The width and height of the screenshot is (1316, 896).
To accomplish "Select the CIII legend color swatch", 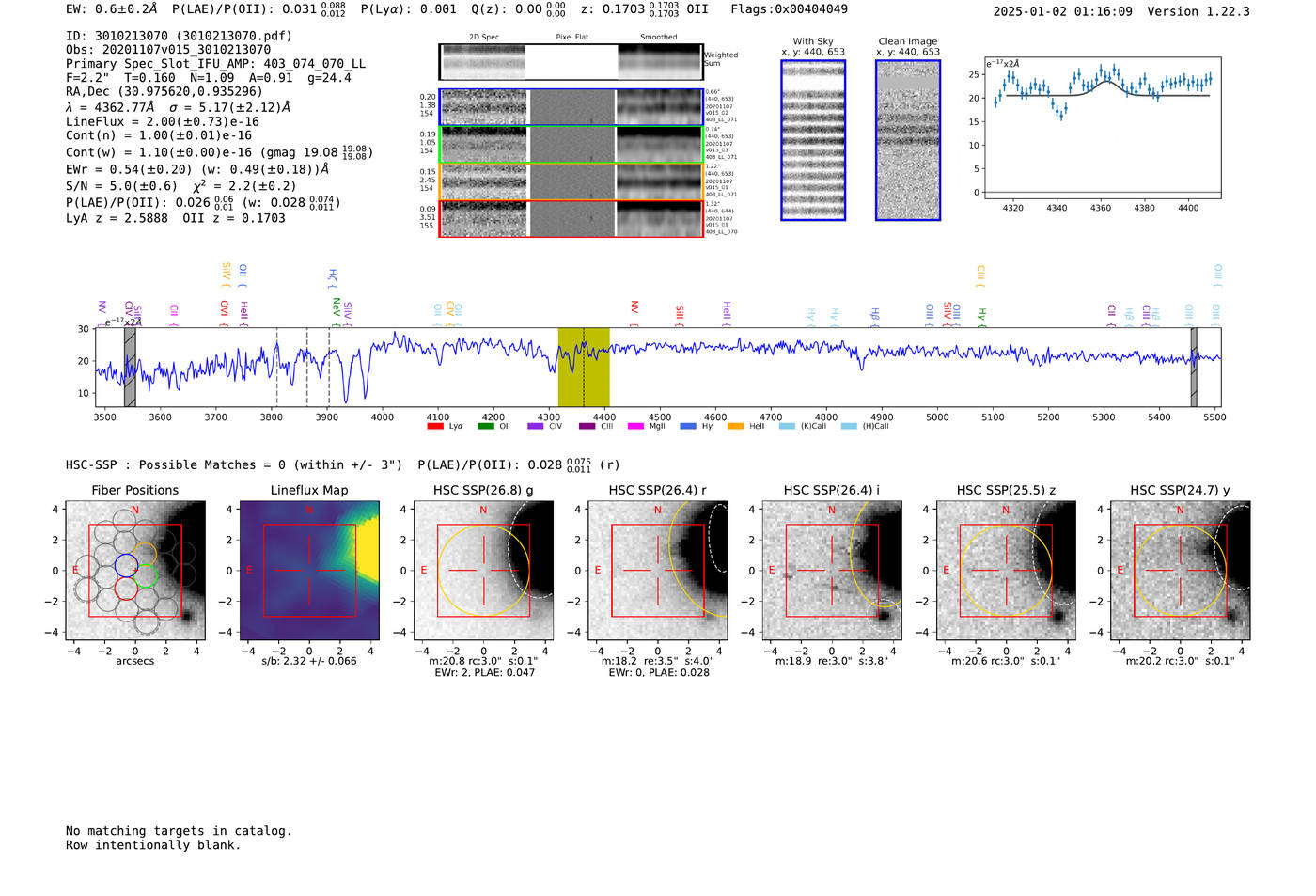I will (x=587, y=427).
